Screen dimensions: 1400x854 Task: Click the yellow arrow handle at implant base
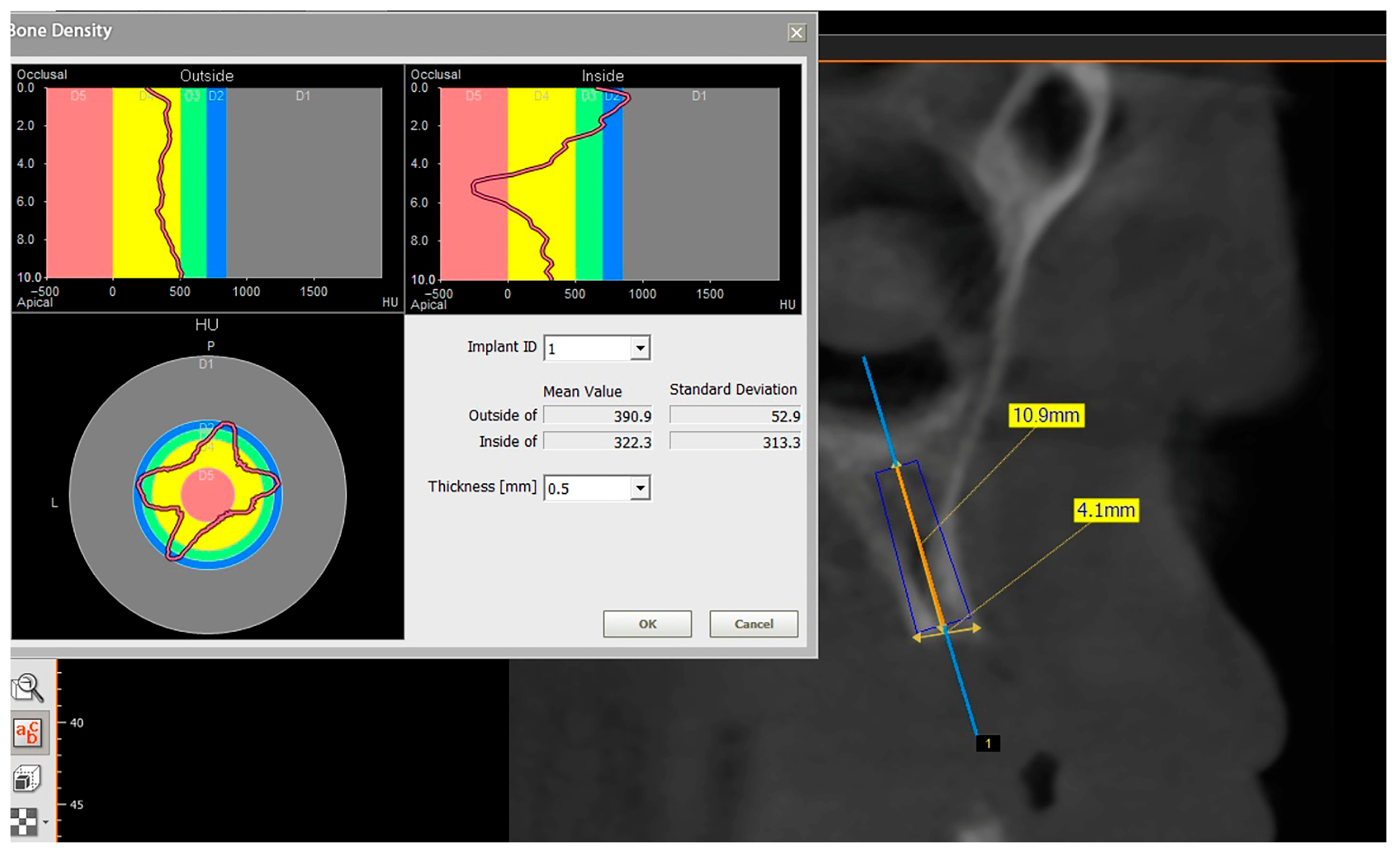click(x=976, y=628)
